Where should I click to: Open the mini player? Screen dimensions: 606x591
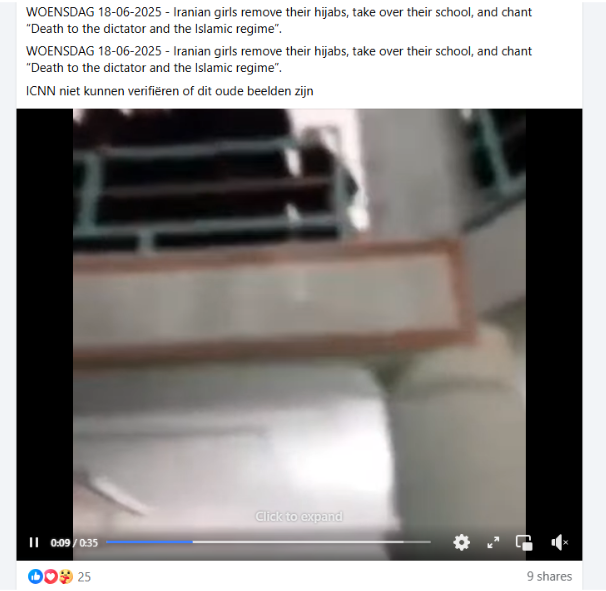524,543
